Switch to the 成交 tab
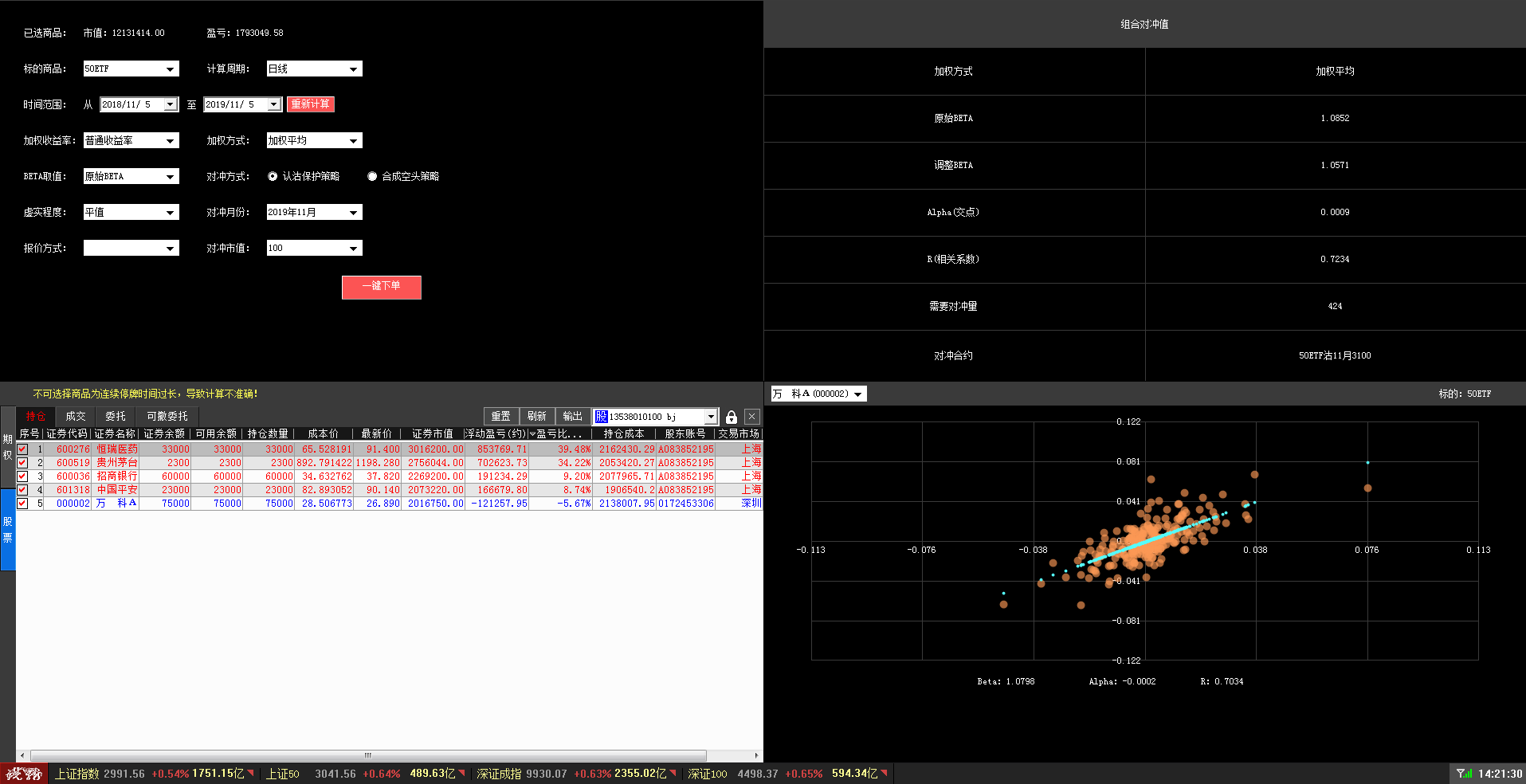This screenshot has height=784, width=1526. [76, 417]
